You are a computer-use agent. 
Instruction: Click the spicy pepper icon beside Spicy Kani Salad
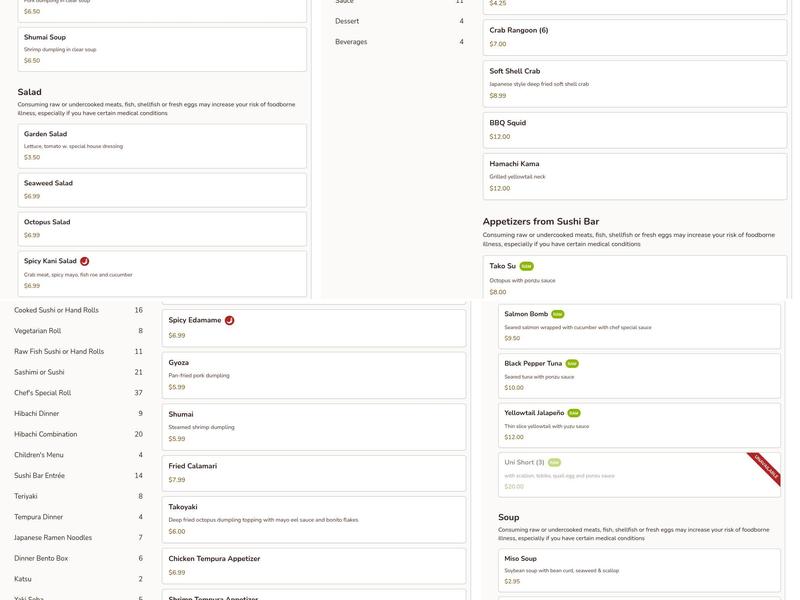pyautogui.click(x=85, y=261)
